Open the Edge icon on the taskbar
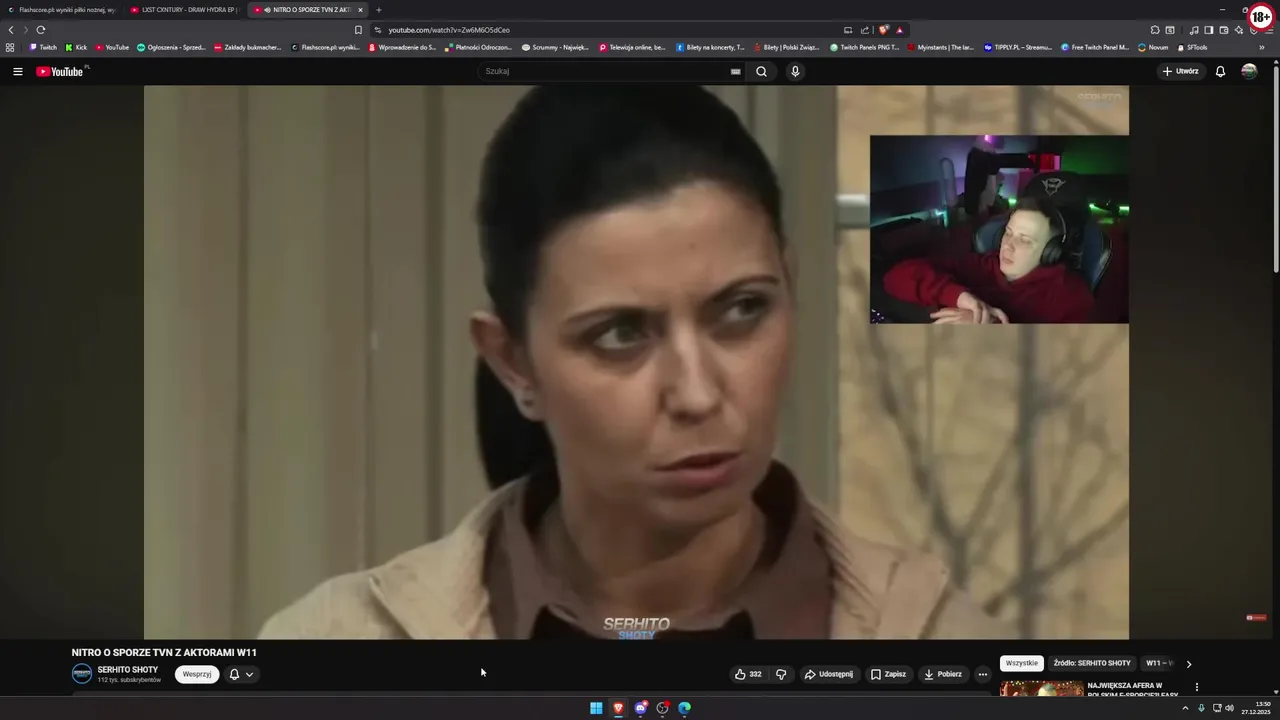The height and width of the screenshot is (720, 1280). point(684,708)
